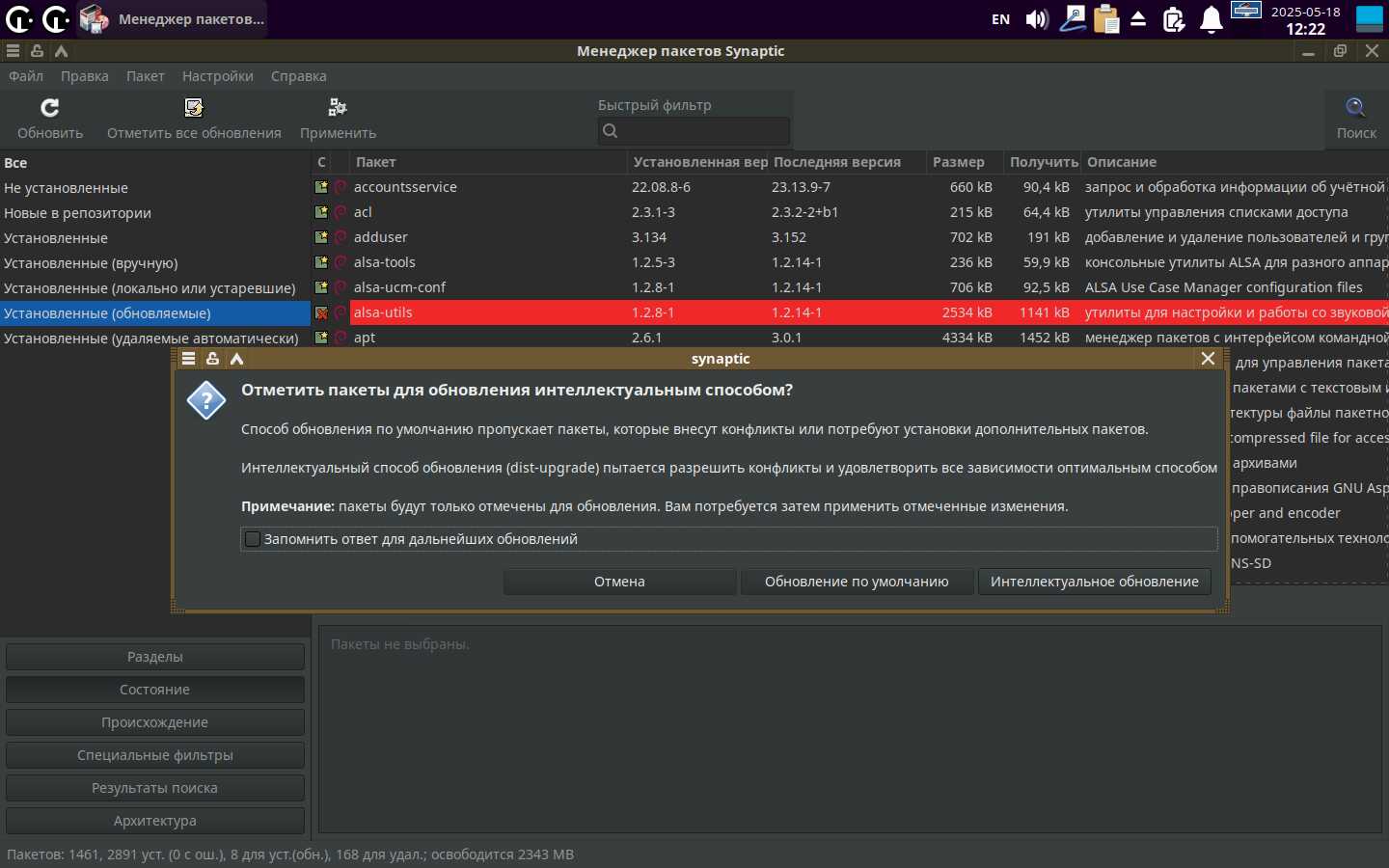
Task: Click the status icon of accountsservice
Action: 321,187
